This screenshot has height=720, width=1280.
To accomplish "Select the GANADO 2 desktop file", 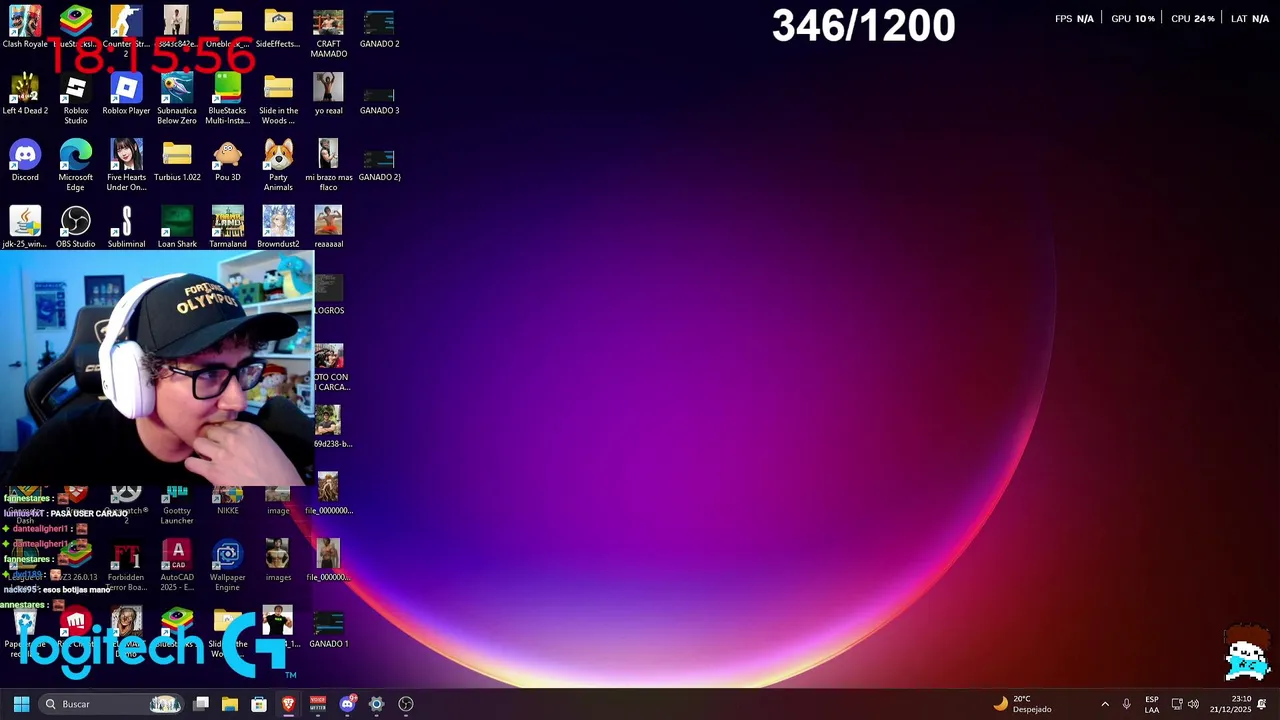I will click(379, 28).
